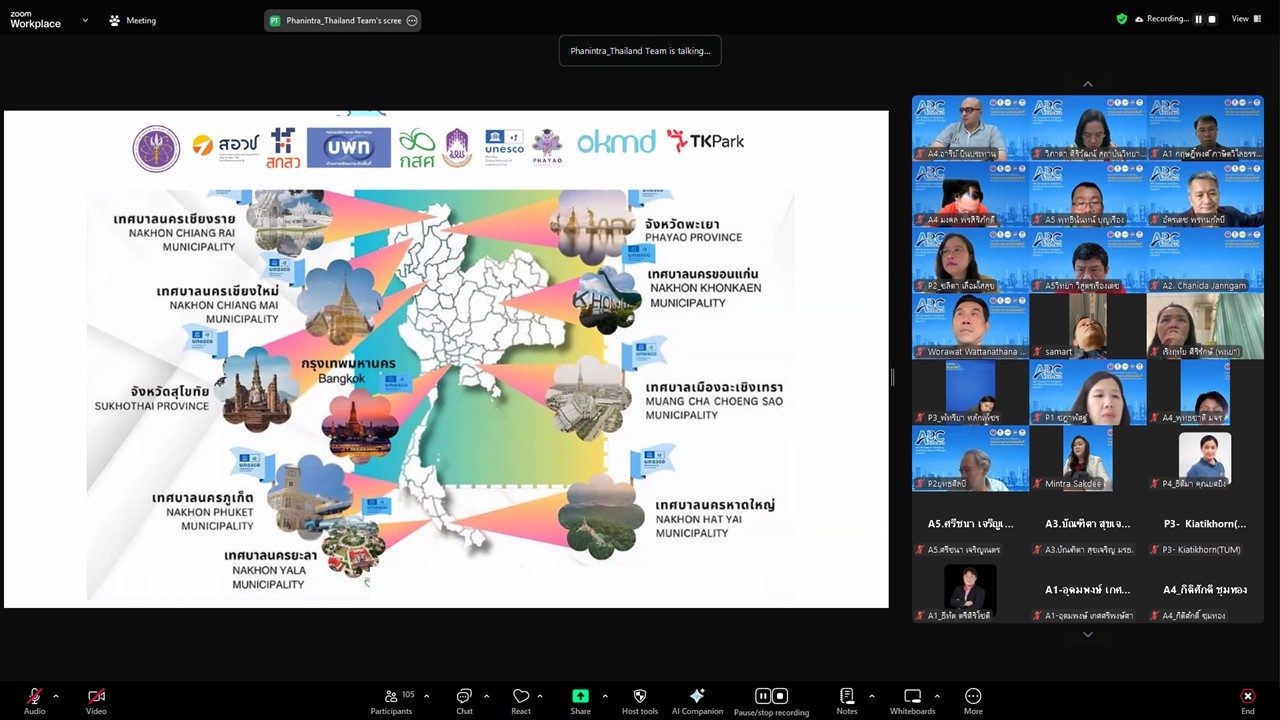Select P1 participant video tile
Image resolution: width=1280 pixels, height=720 pixels.
(x=1087, y=392)
